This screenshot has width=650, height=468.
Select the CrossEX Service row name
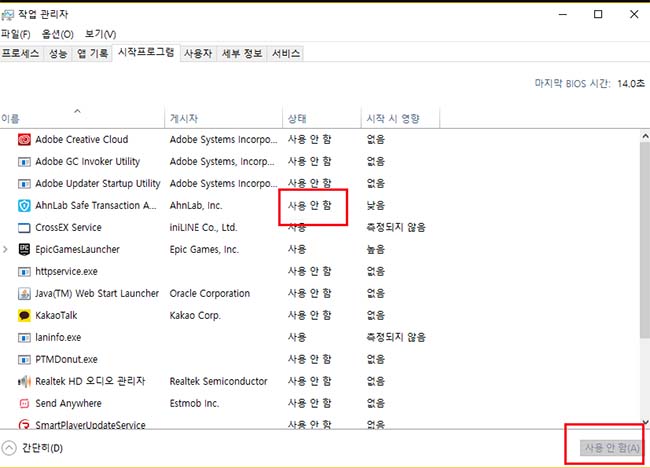68,228
